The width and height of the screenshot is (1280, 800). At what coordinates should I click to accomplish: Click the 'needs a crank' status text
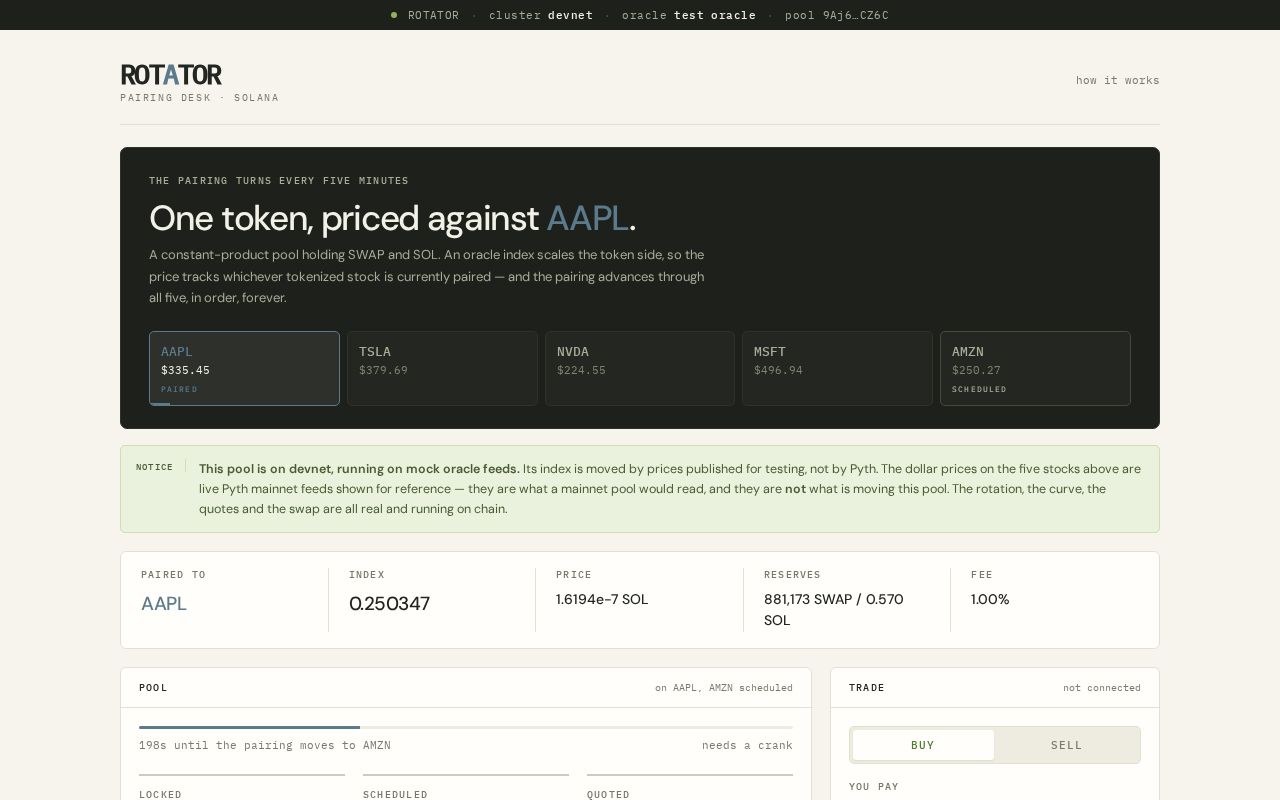[747, 745]
